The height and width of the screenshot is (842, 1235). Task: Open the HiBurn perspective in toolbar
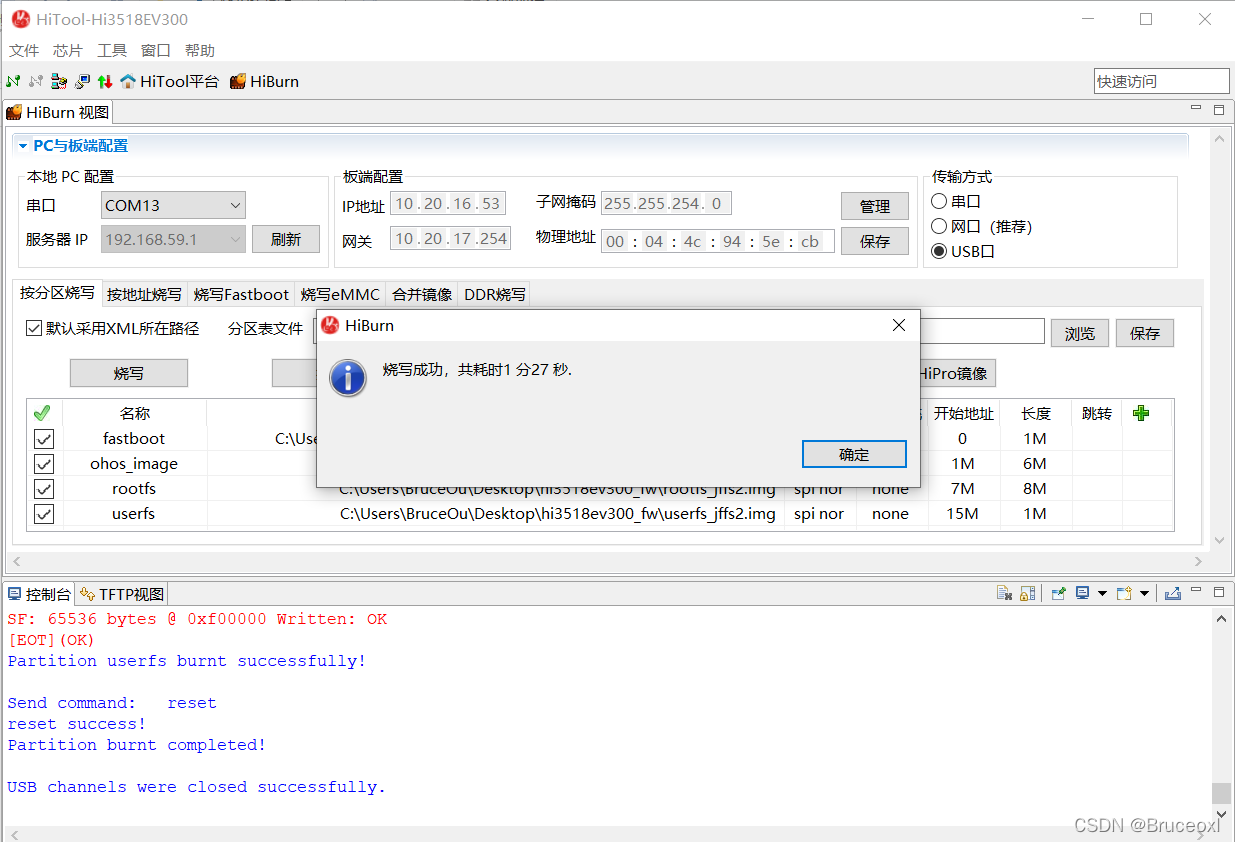(265, 81)
